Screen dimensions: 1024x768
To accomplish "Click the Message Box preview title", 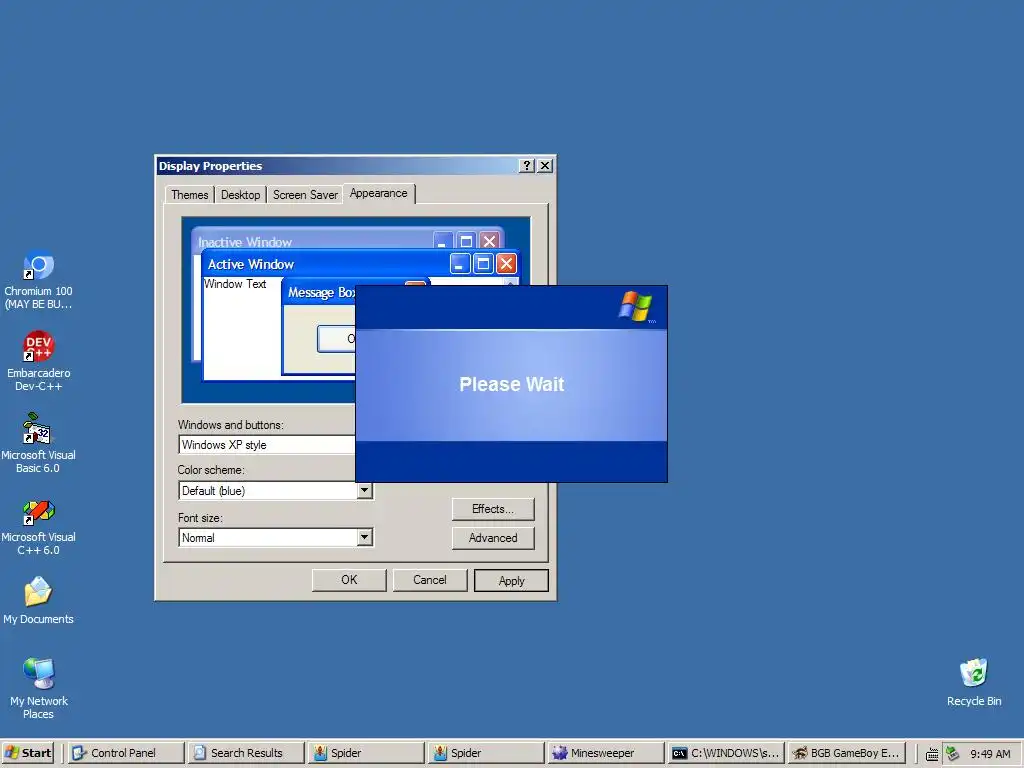I will click(321, 293).
